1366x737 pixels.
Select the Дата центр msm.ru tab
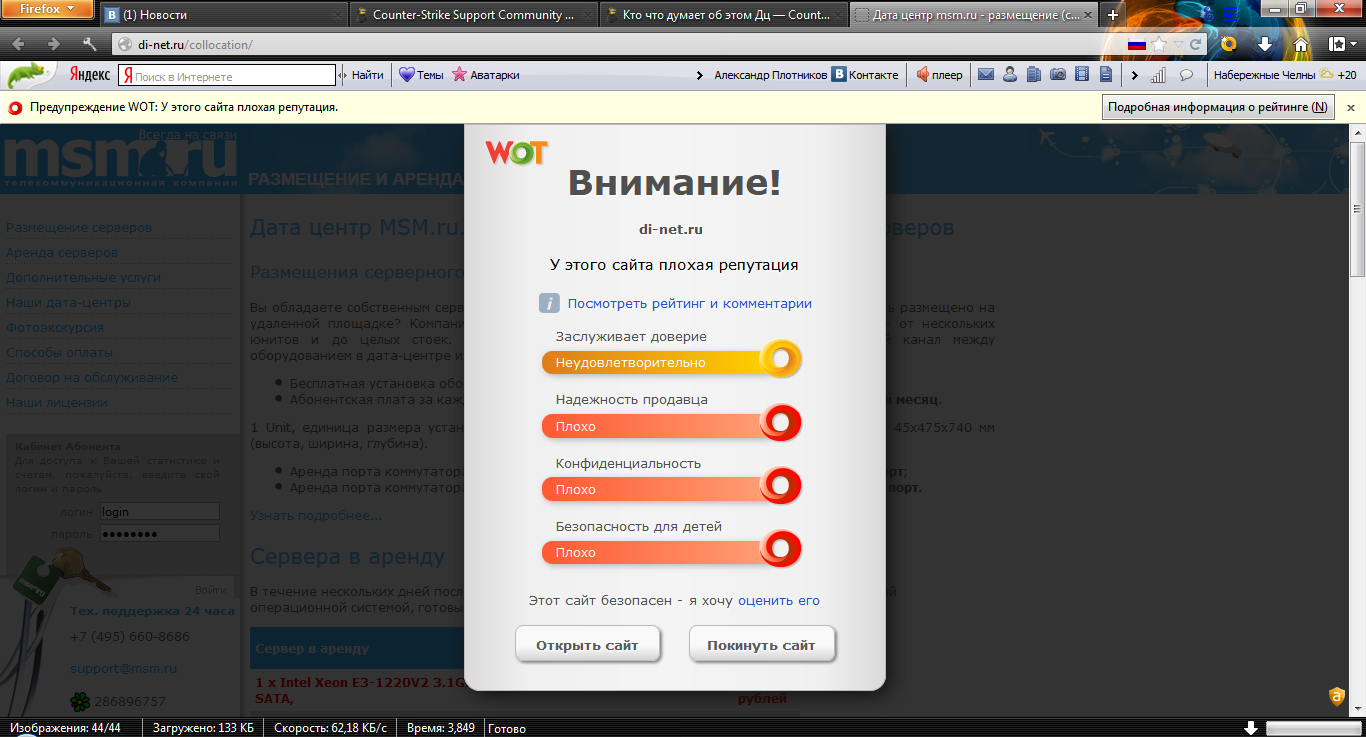(x=974, y=15)
